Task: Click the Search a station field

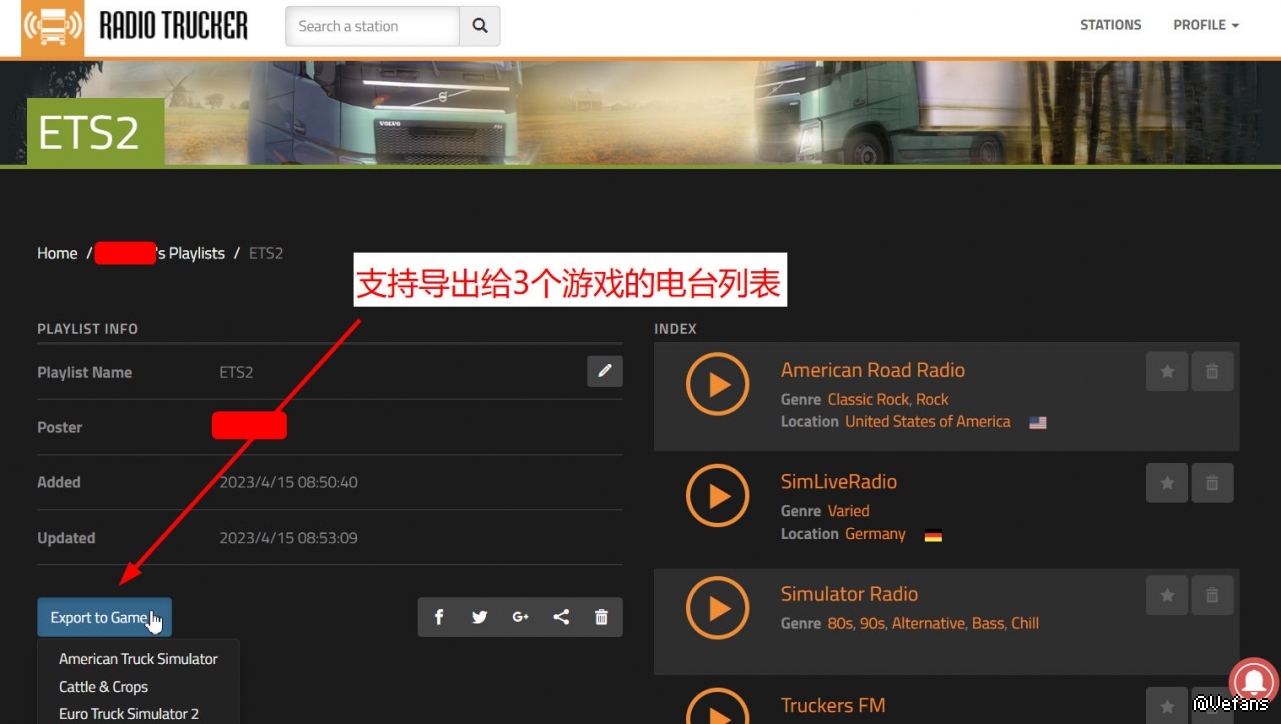Action: tap(373, 26)
